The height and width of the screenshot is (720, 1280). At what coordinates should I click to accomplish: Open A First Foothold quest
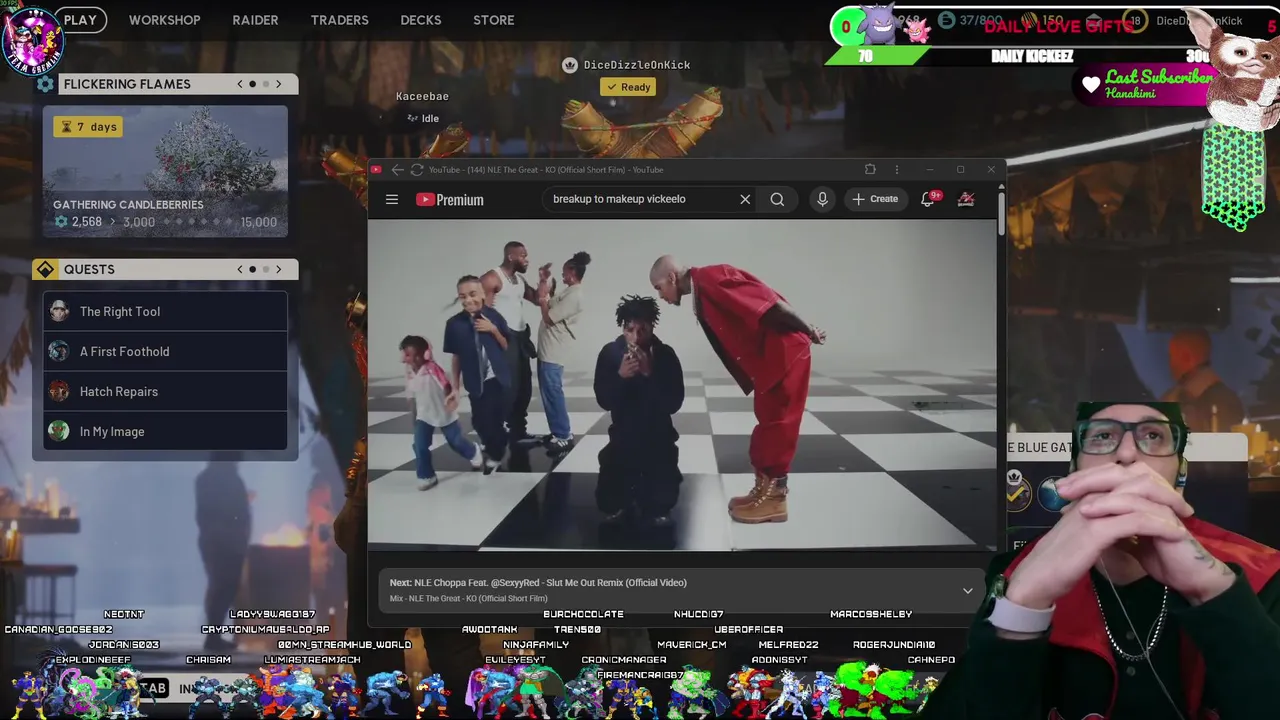tap(165, 351)
